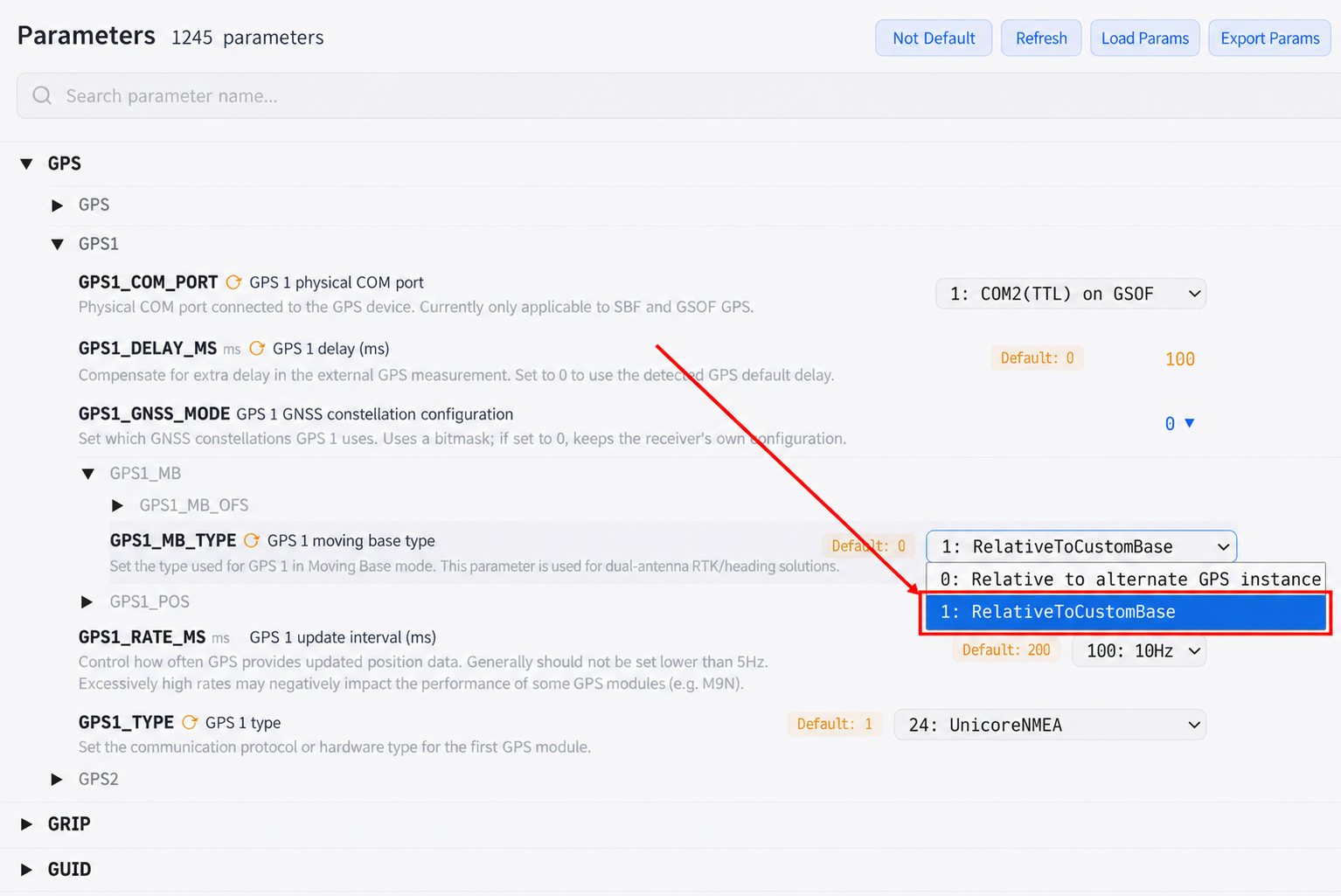Viewport: 1341px width, 896px height.
Task: Focus the Search parameter name field
Action: (x=678, y=95)
